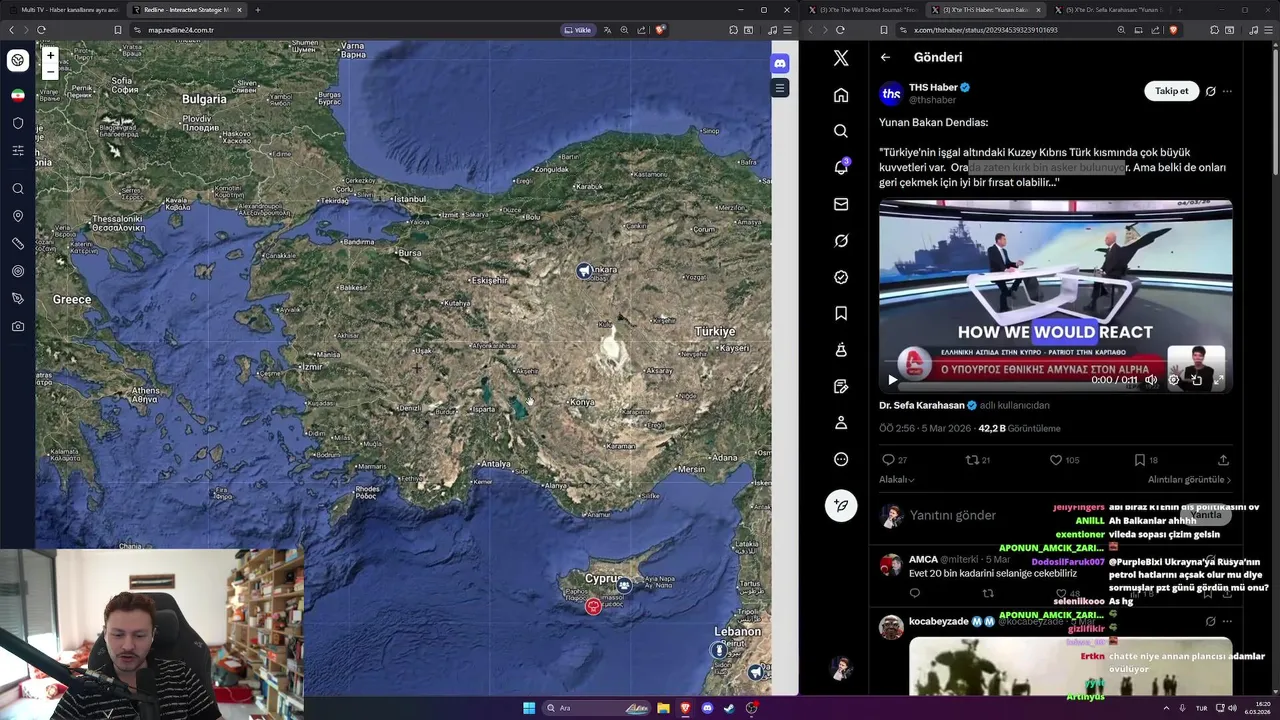This screenshot has height=720, width=1280.
Task: Switch to Multi TV browser tab
Action: tap(66, 10)
